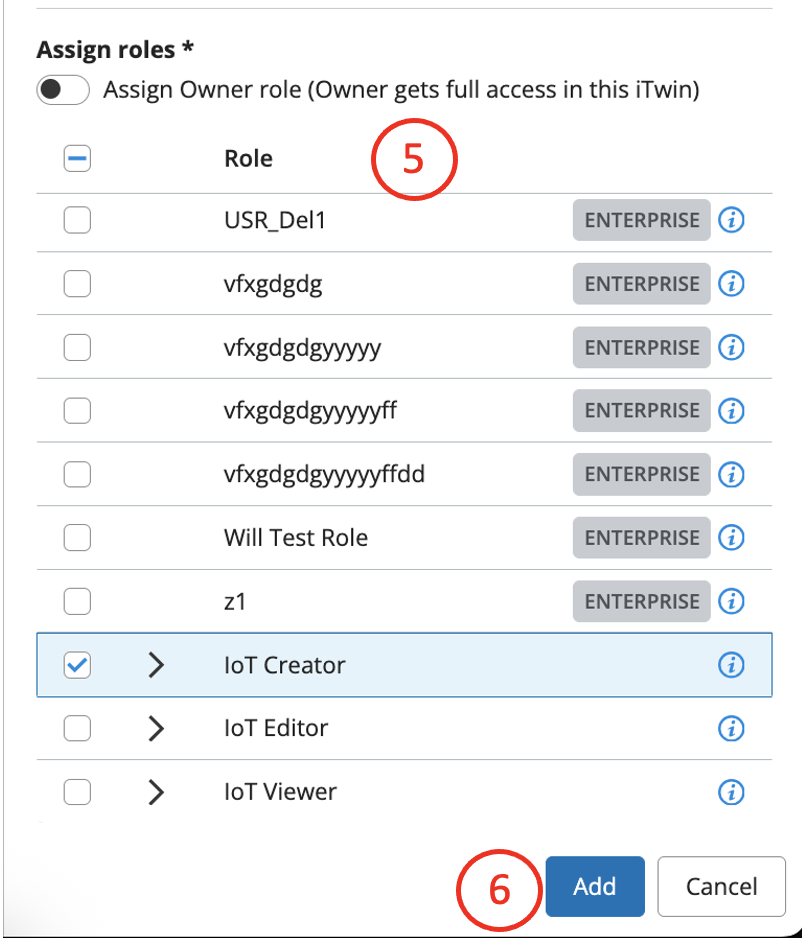This screenshot has height=938, width=802.
Task: Open info icon beside vfxgdgdg role
Action: [x=732, y=284]
